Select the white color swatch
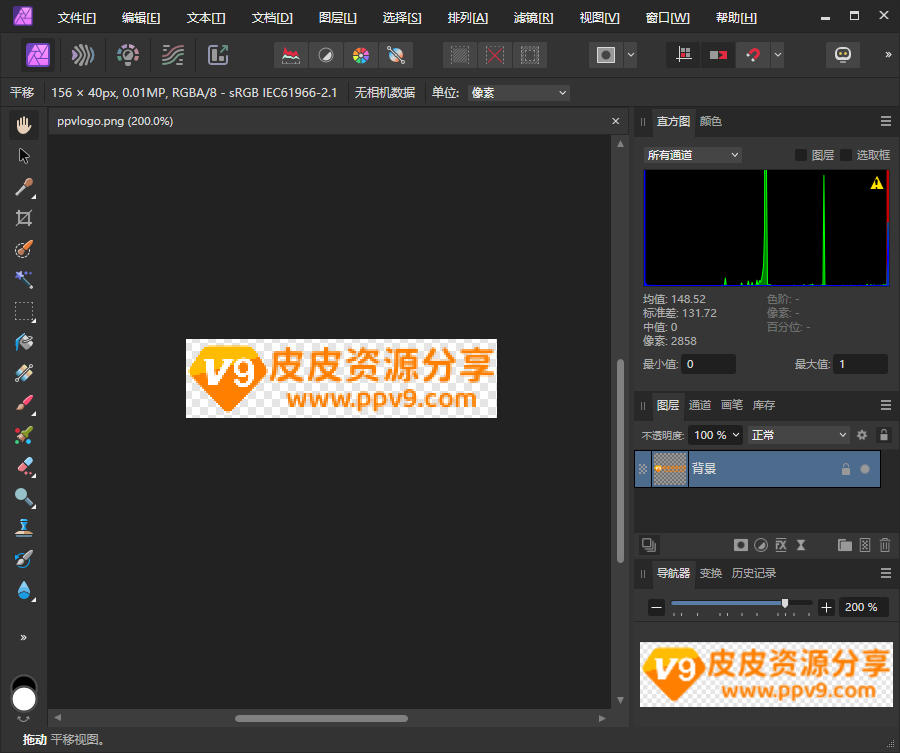 coord(24,699)
